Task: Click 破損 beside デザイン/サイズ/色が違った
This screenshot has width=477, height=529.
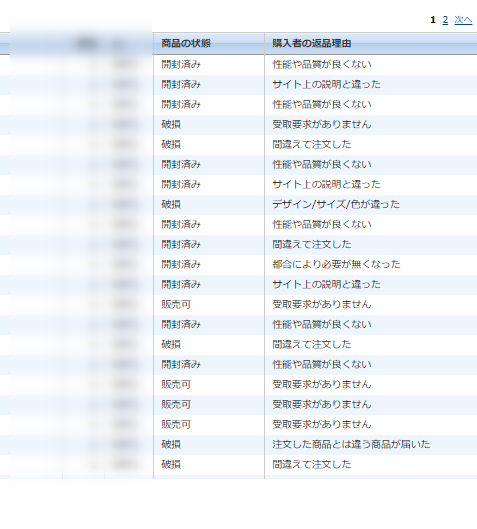Action: (x=171, y=204)
